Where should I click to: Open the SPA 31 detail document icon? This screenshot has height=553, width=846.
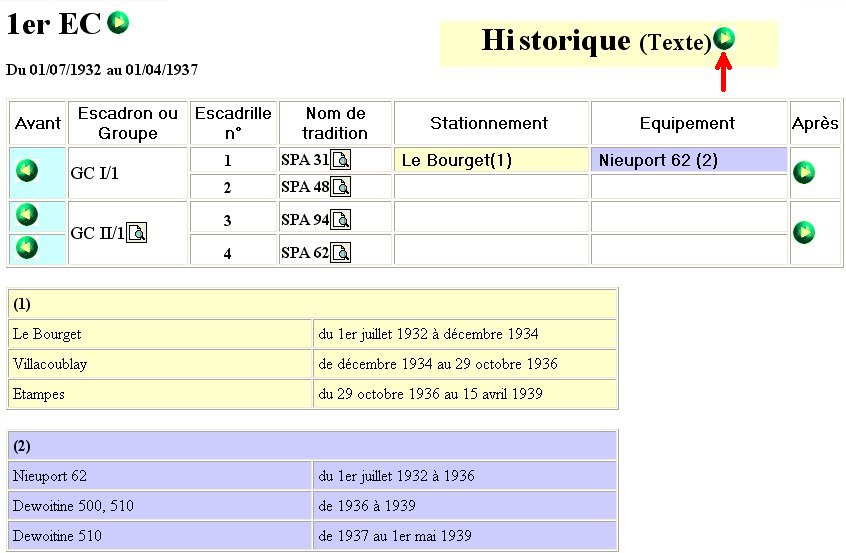(x=340, y=160)
